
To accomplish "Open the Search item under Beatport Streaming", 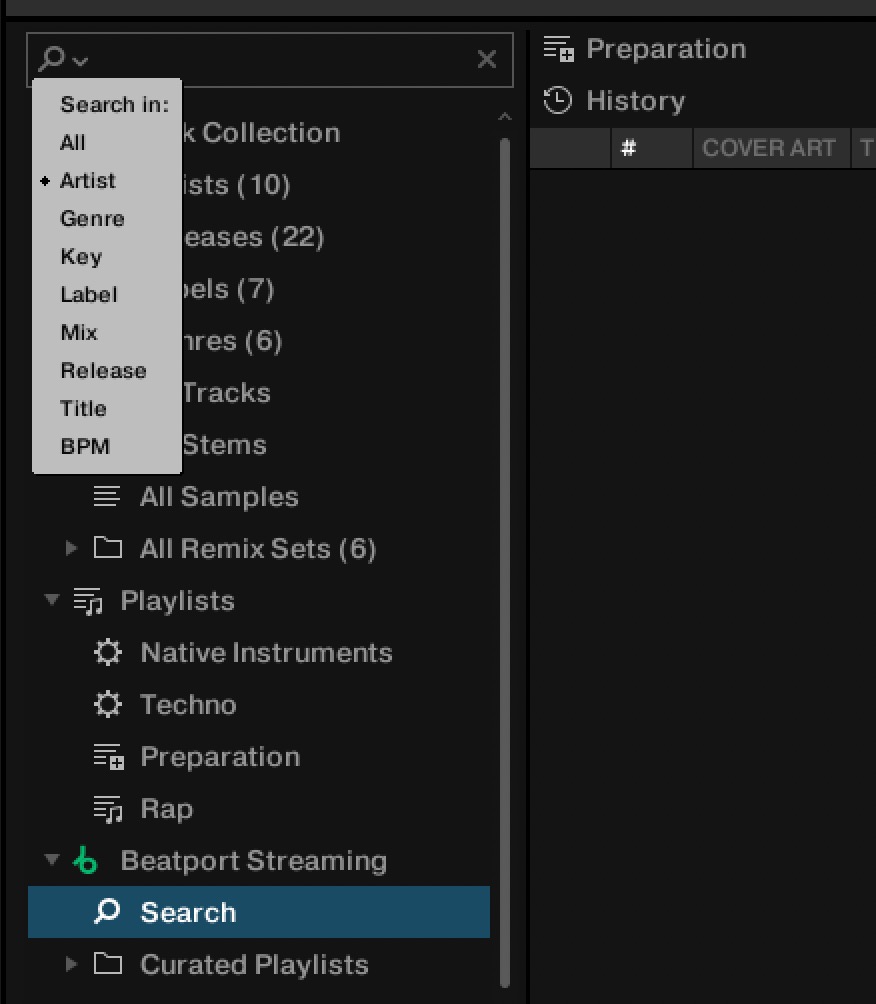I will [188, 912].
